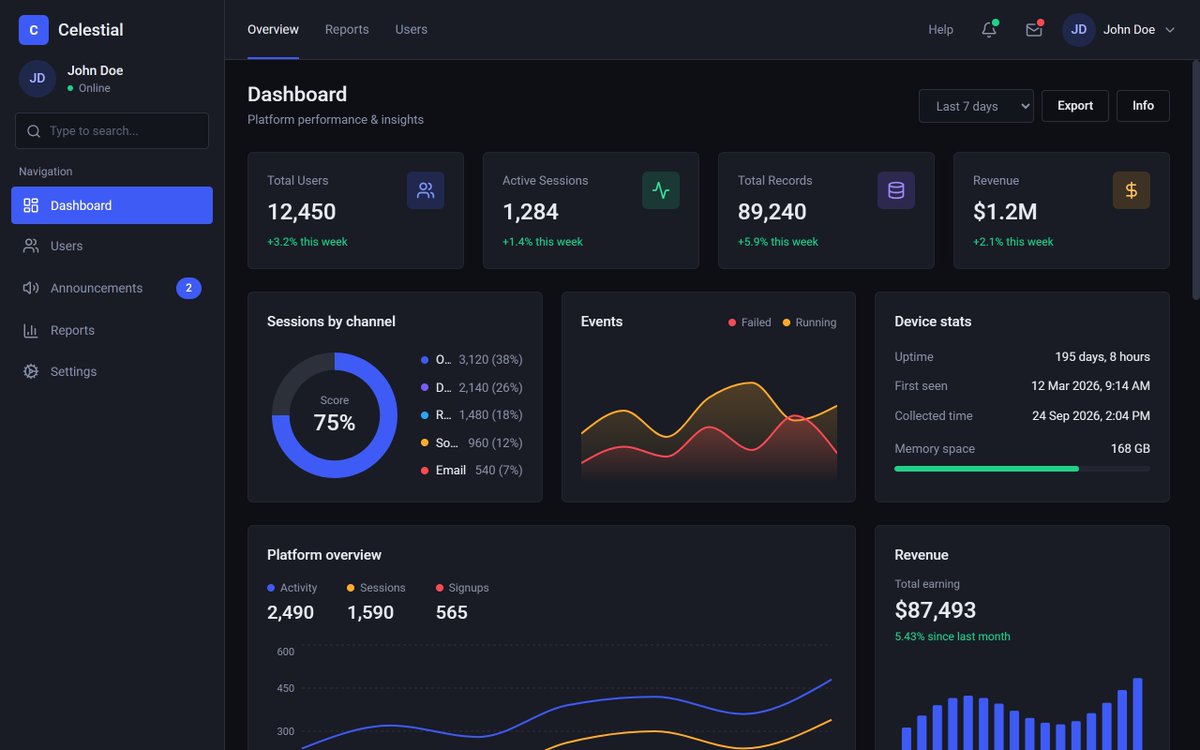
Task: Toggle the Activity series legend
Action: coord(292,588)
